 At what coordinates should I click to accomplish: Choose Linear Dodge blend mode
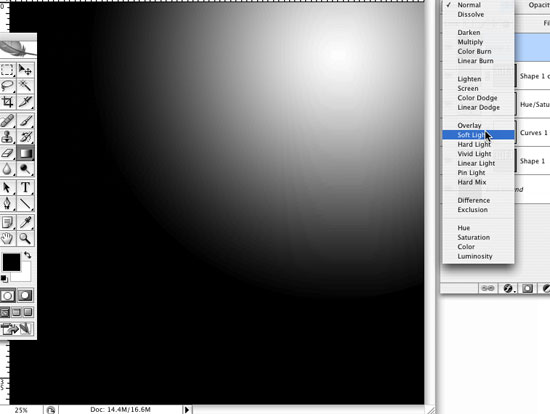coord(478,107)
